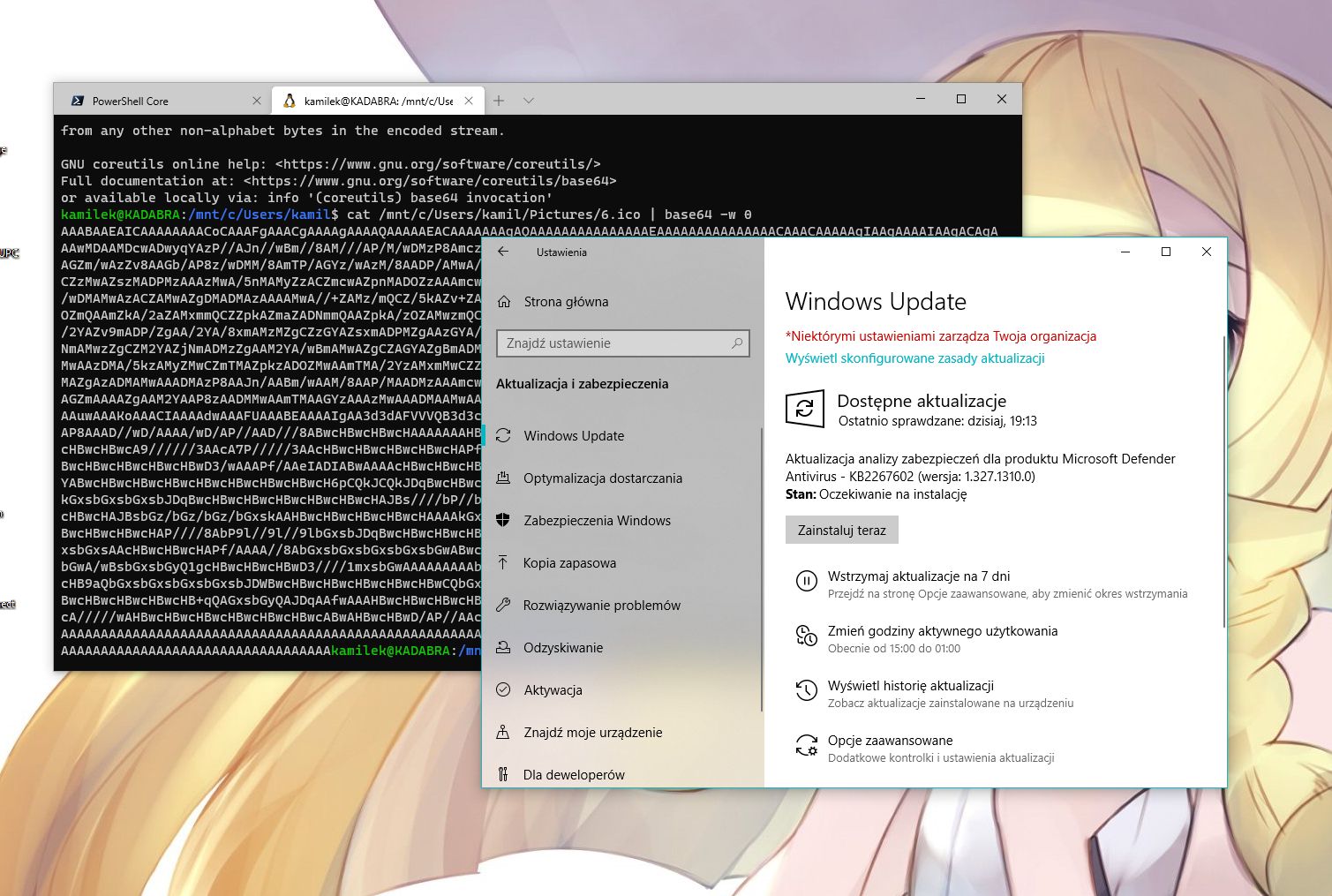Click the GNU coreutils online help line
The height and width of the screenshot is (896, 1332).
(331, 164)
